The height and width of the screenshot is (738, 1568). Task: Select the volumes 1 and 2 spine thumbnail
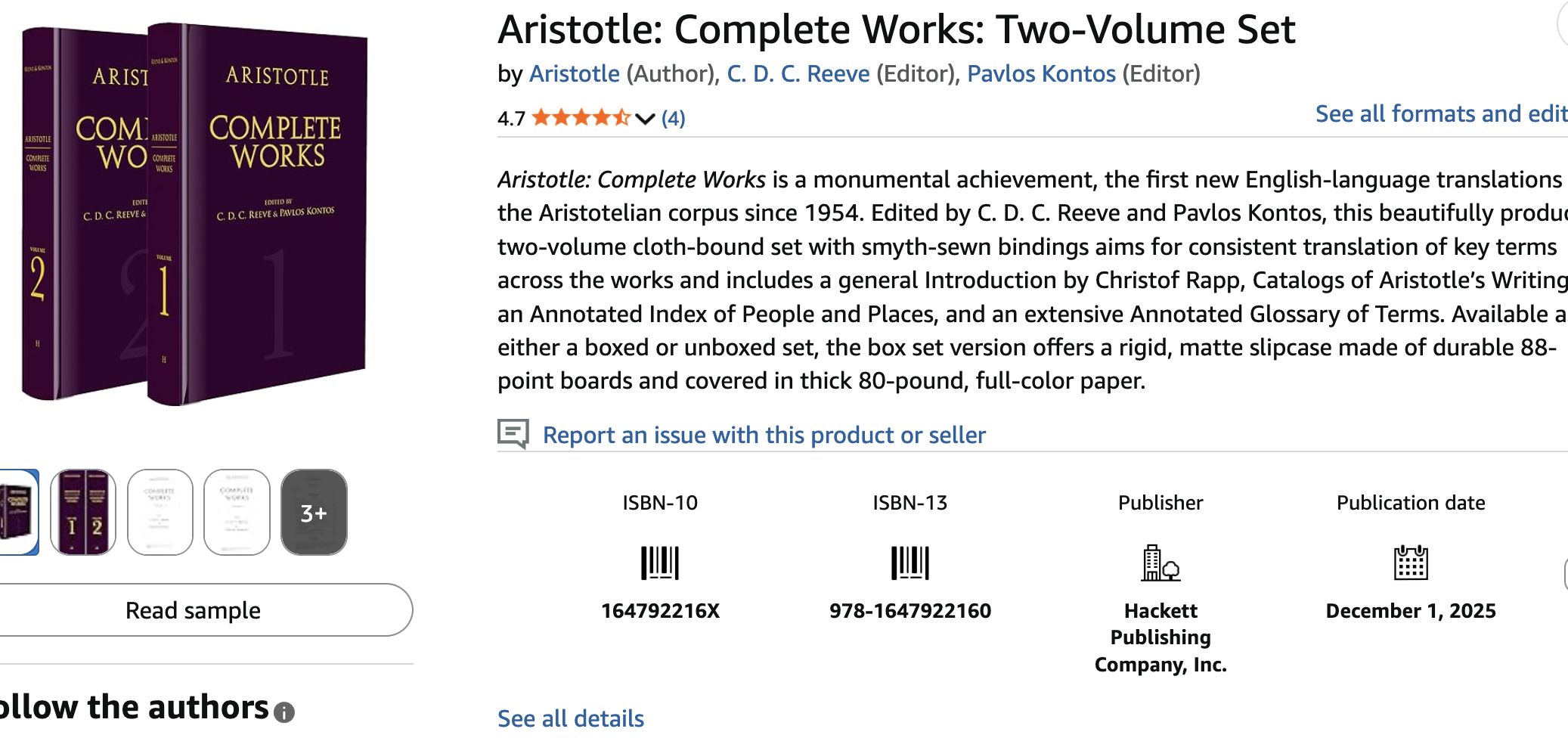tap(83, 513)
